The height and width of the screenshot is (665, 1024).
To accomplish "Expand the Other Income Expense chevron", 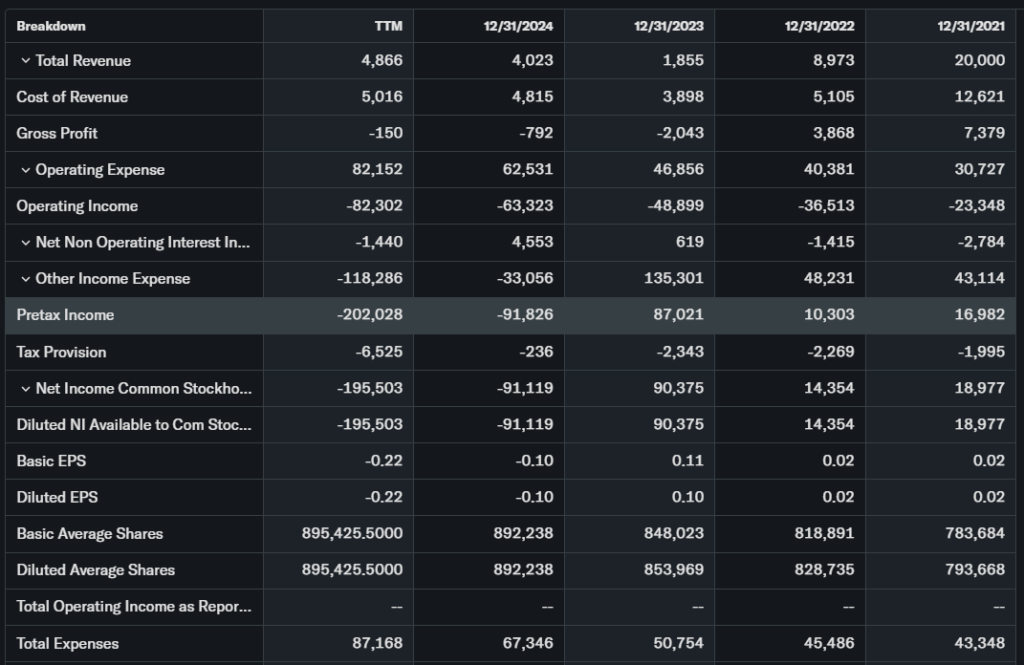I will click(x=25, y=279).
